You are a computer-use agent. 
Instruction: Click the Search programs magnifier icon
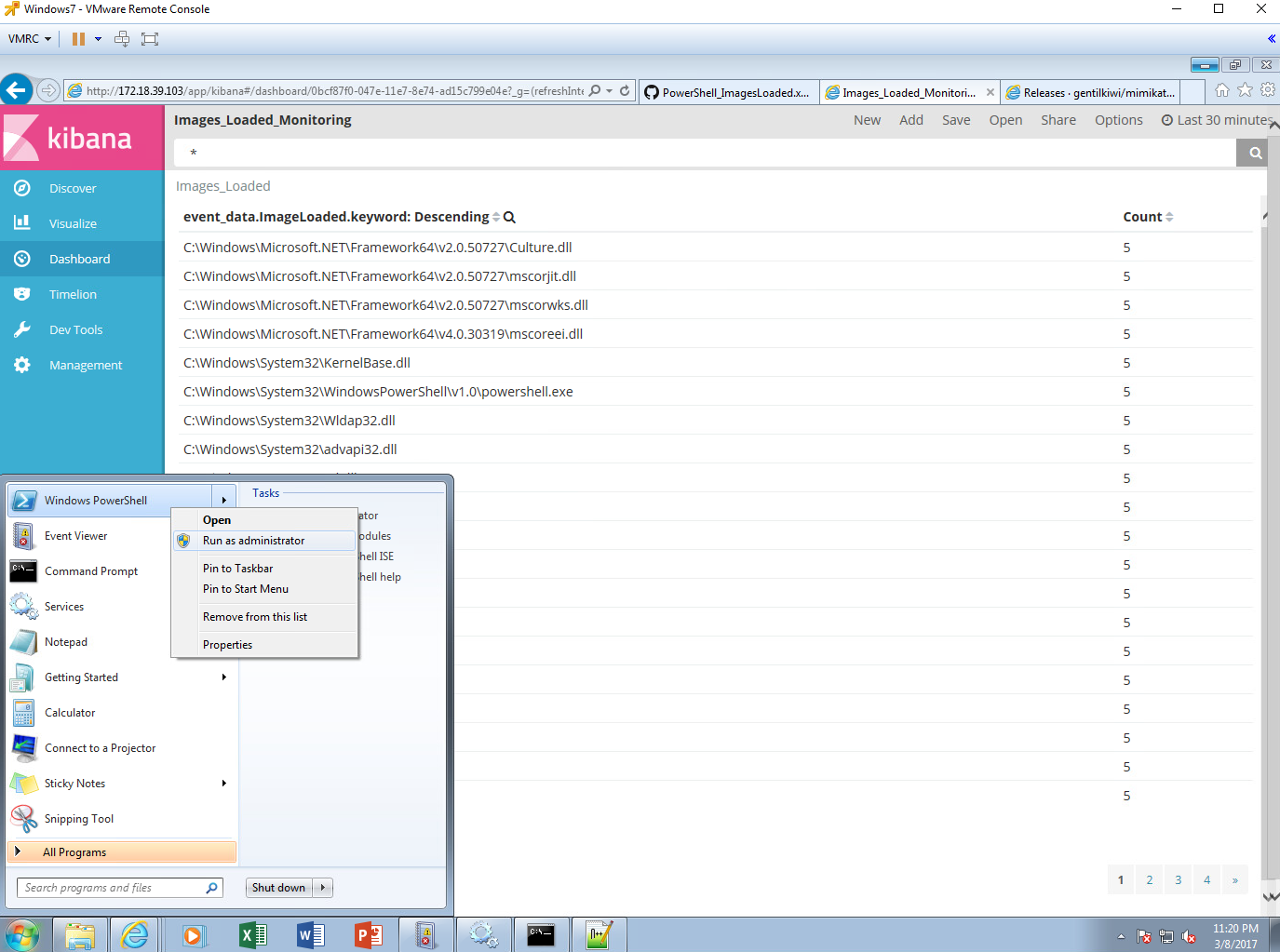212,888
